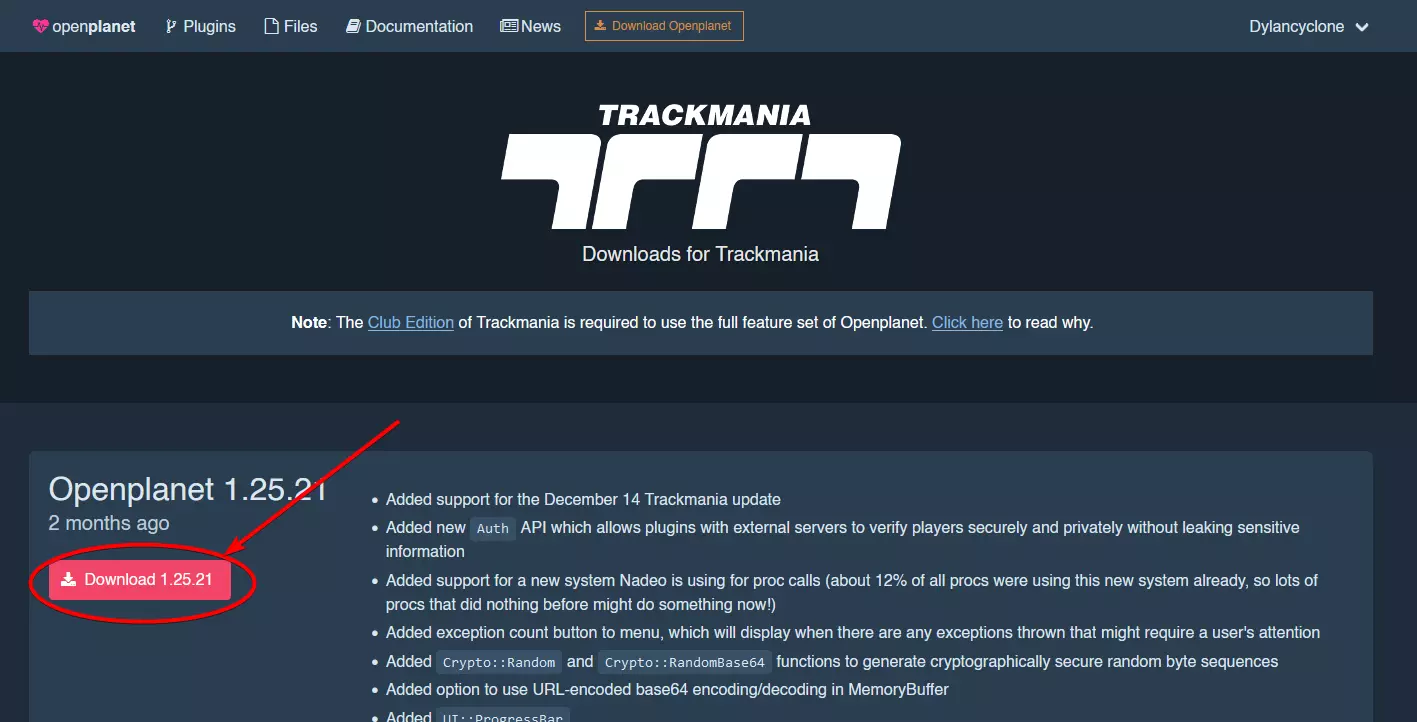Click the Files page icon

[x=271, y=27]
